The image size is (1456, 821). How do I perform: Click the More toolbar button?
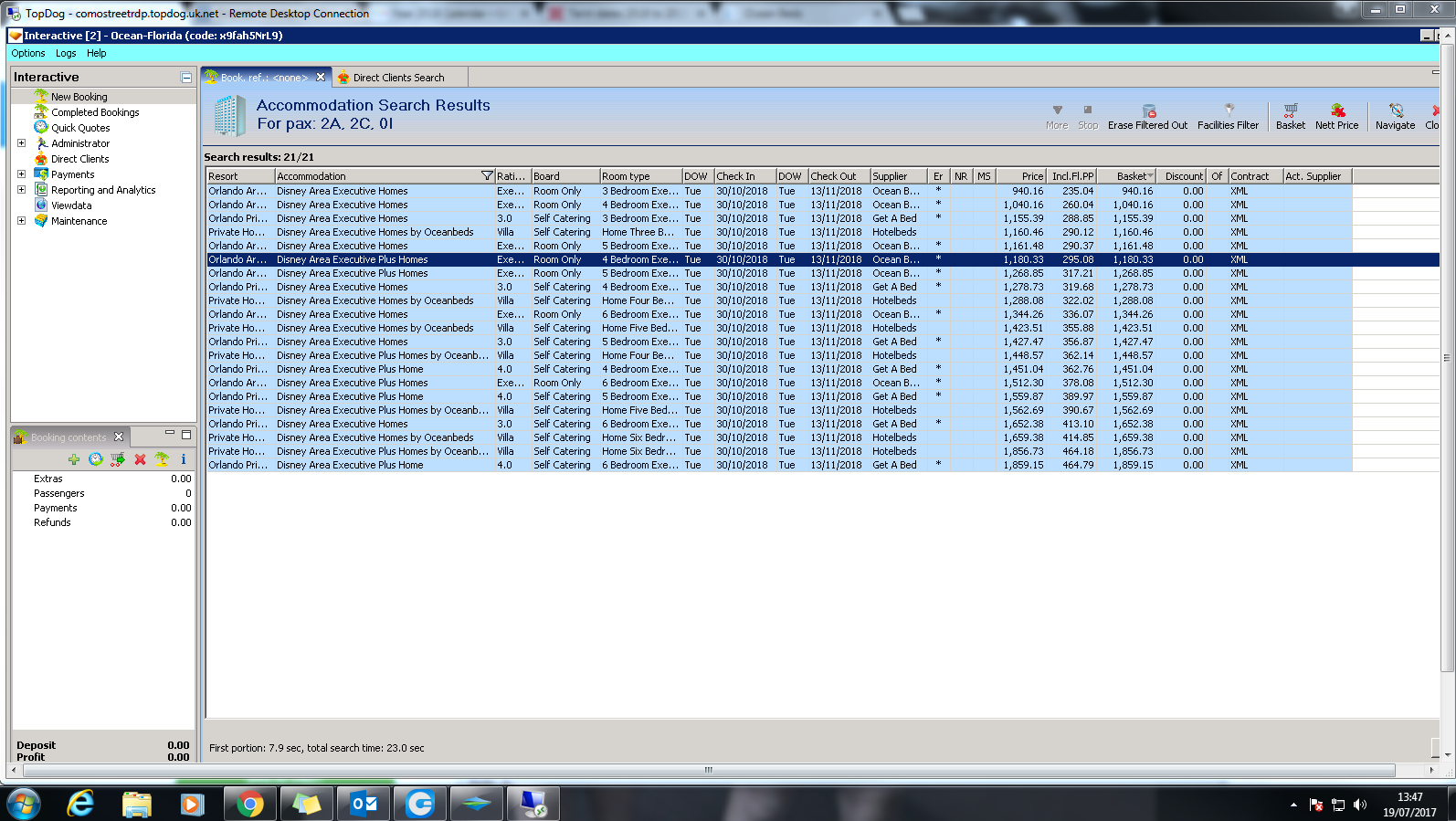point(1057,117)
